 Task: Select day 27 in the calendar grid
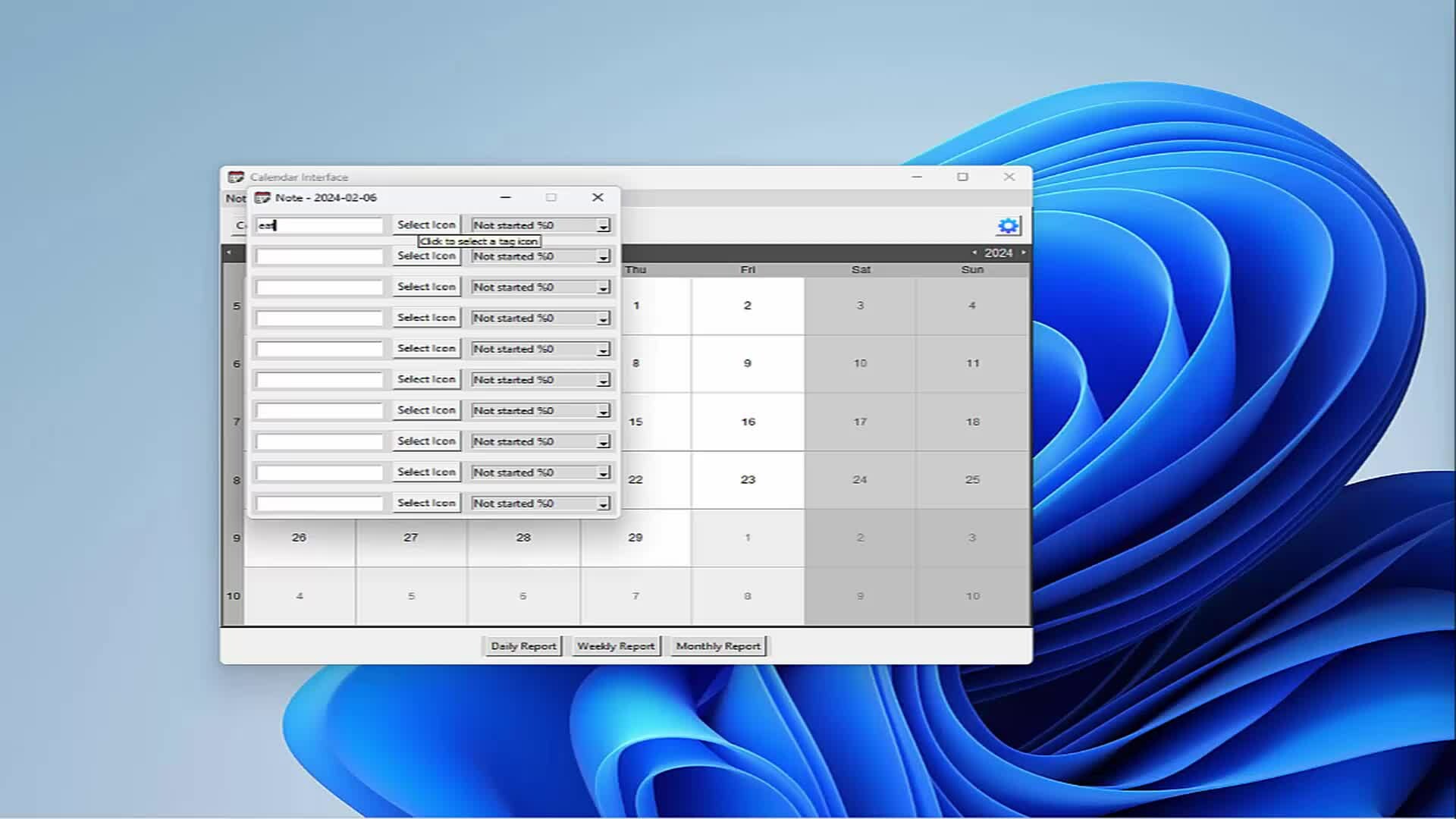pyautogui.click(x=410, y=538)
